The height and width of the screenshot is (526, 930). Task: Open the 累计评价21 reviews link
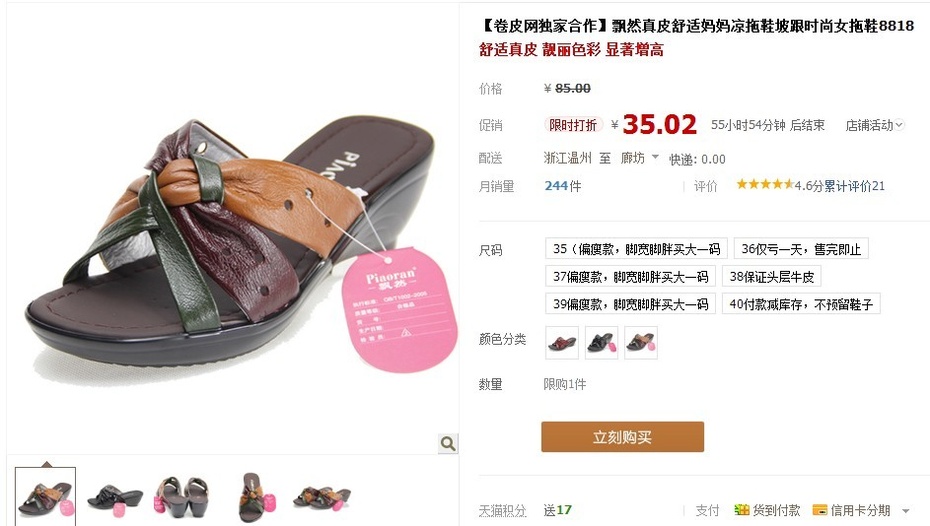tap(854, 186)
